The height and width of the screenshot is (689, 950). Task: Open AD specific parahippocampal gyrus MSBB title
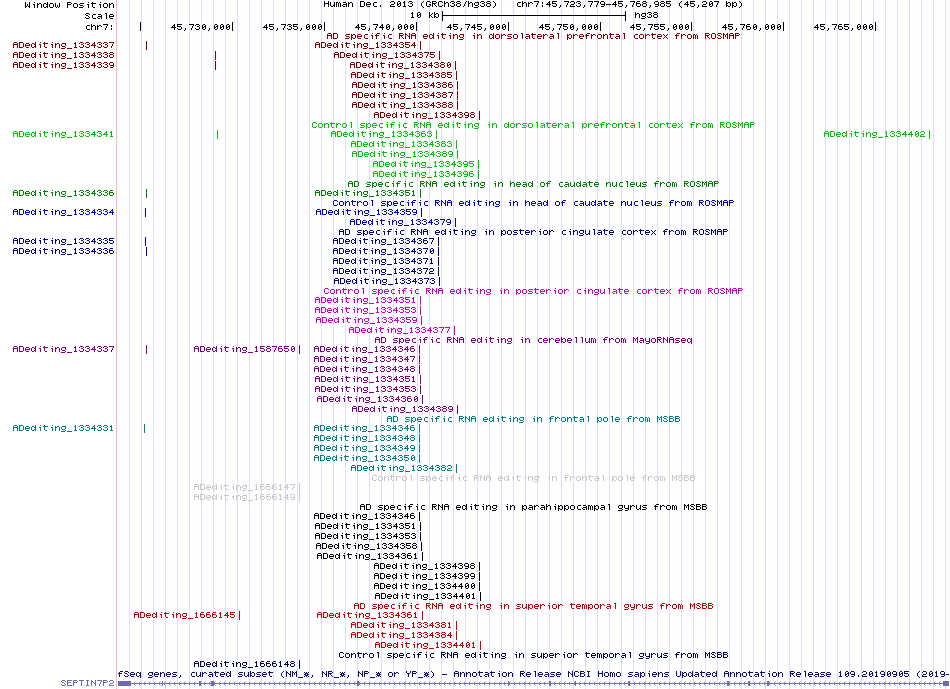point(533,507)
